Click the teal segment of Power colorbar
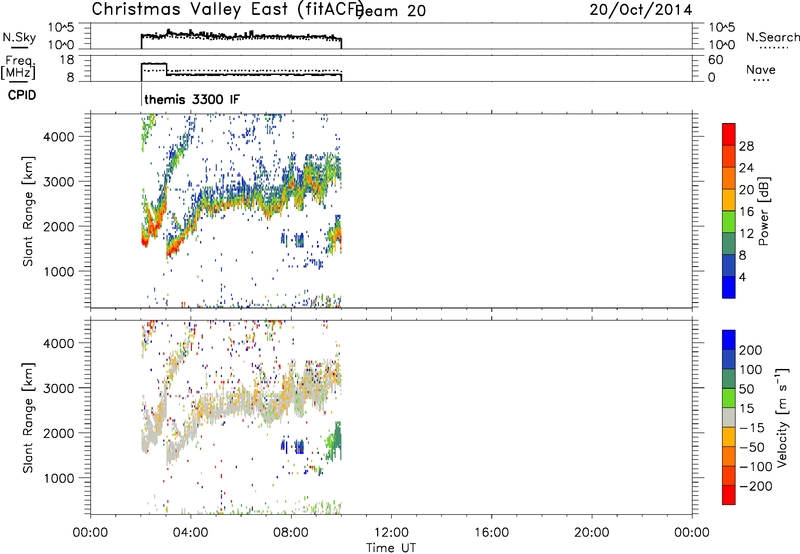This screenshot has width=800, height=554. tap(729, 244)
